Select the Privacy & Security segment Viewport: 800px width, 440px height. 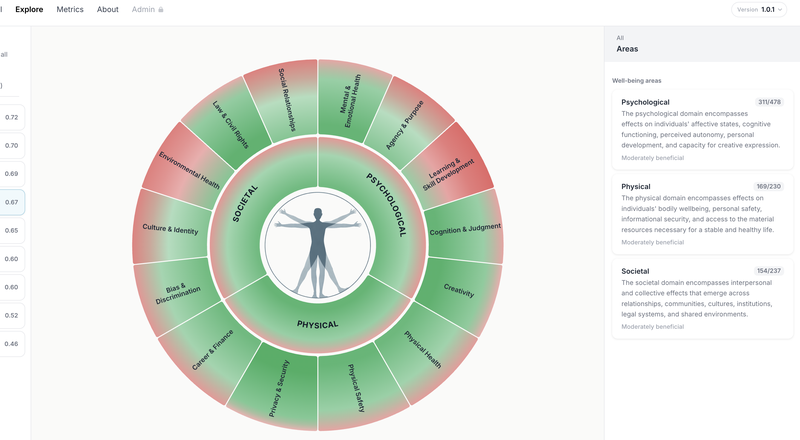tap(278, 389)
